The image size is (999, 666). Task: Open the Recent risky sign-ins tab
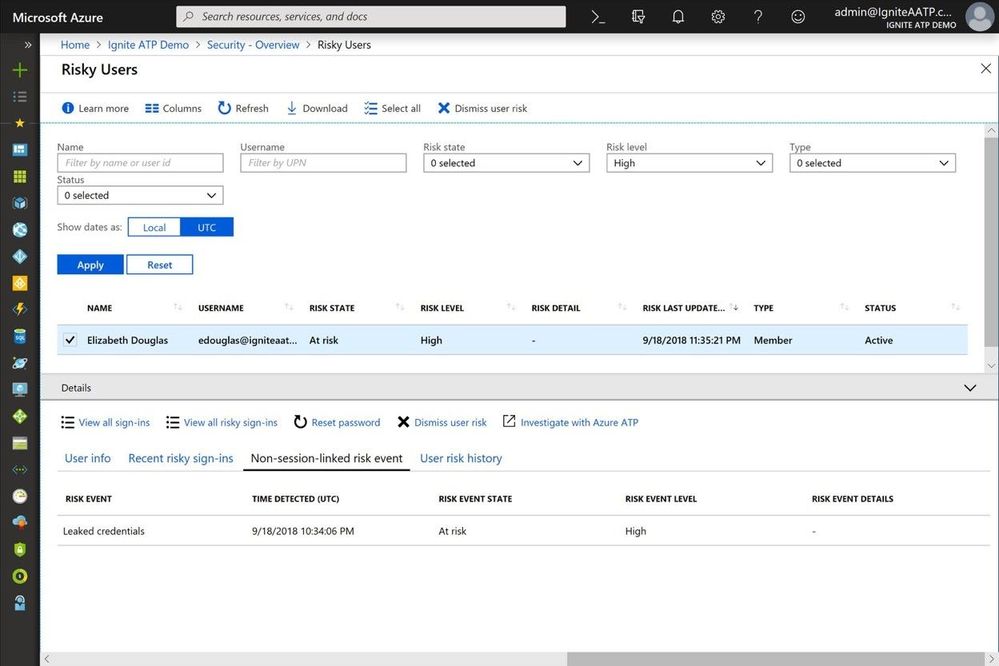point(180,458)
